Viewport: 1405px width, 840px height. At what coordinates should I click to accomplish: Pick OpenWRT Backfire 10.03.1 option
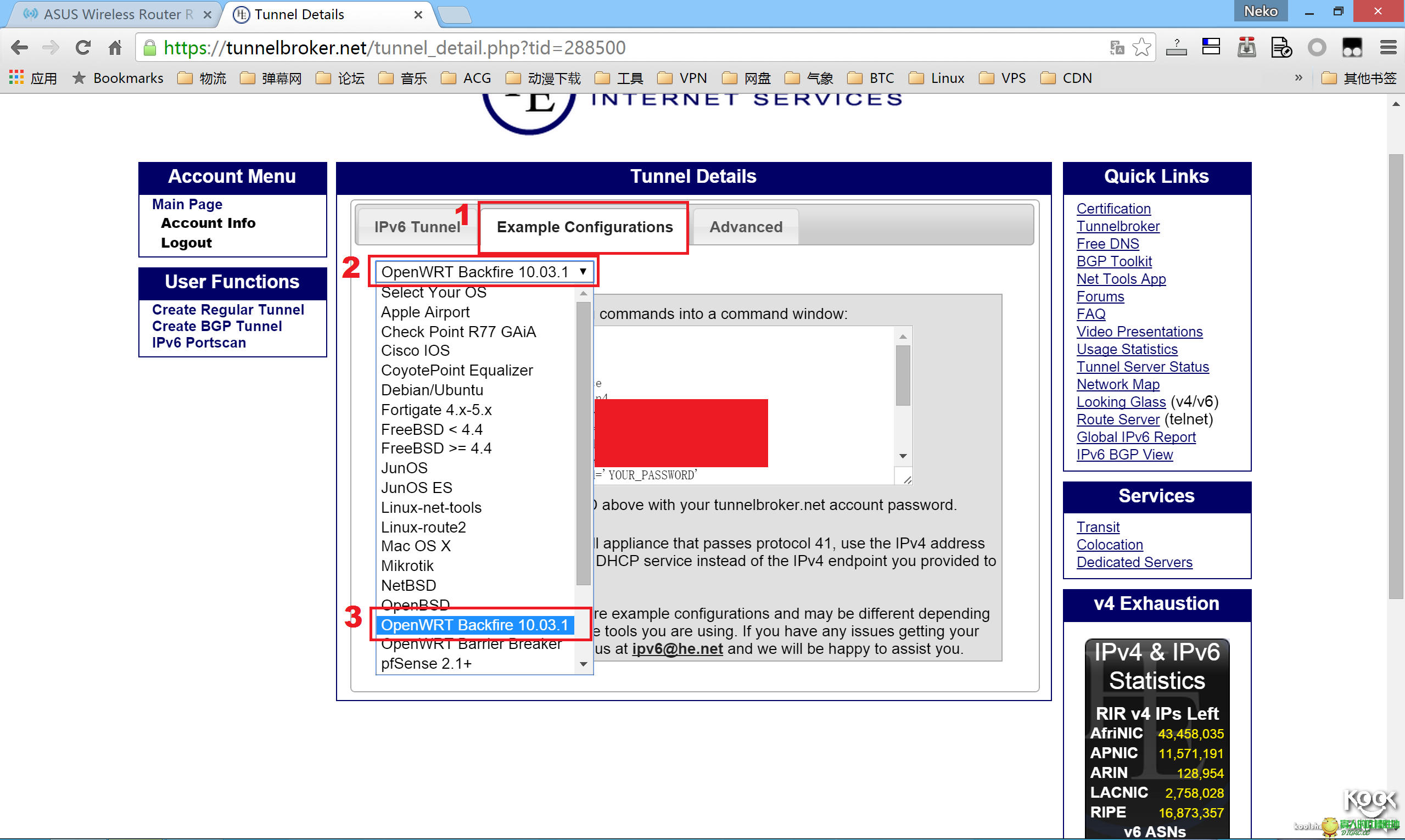[x=474, y=625]
